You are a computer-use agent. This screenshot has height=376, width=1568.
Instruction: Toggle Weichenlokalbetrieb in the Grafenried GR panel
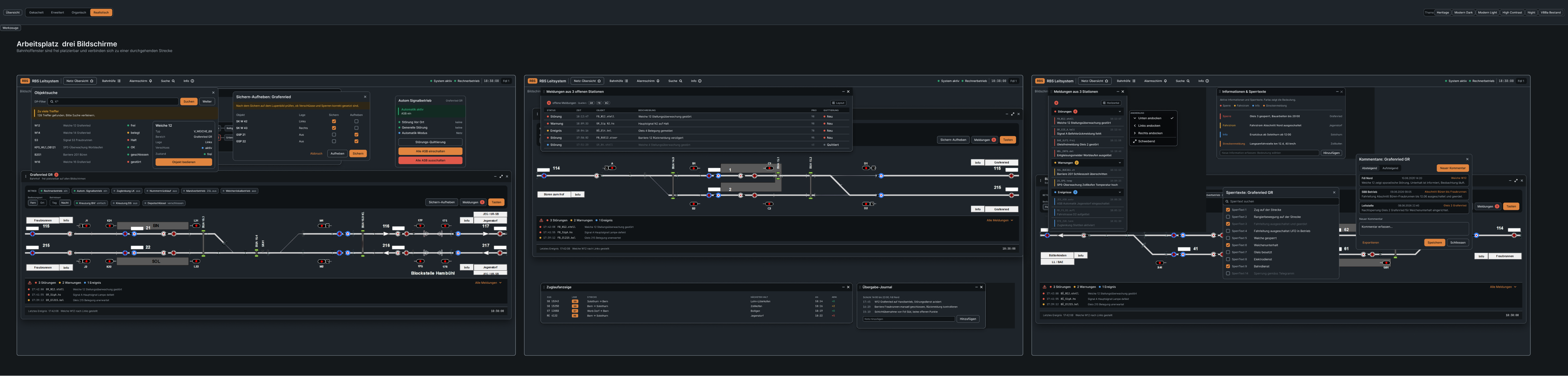point(240,191)
